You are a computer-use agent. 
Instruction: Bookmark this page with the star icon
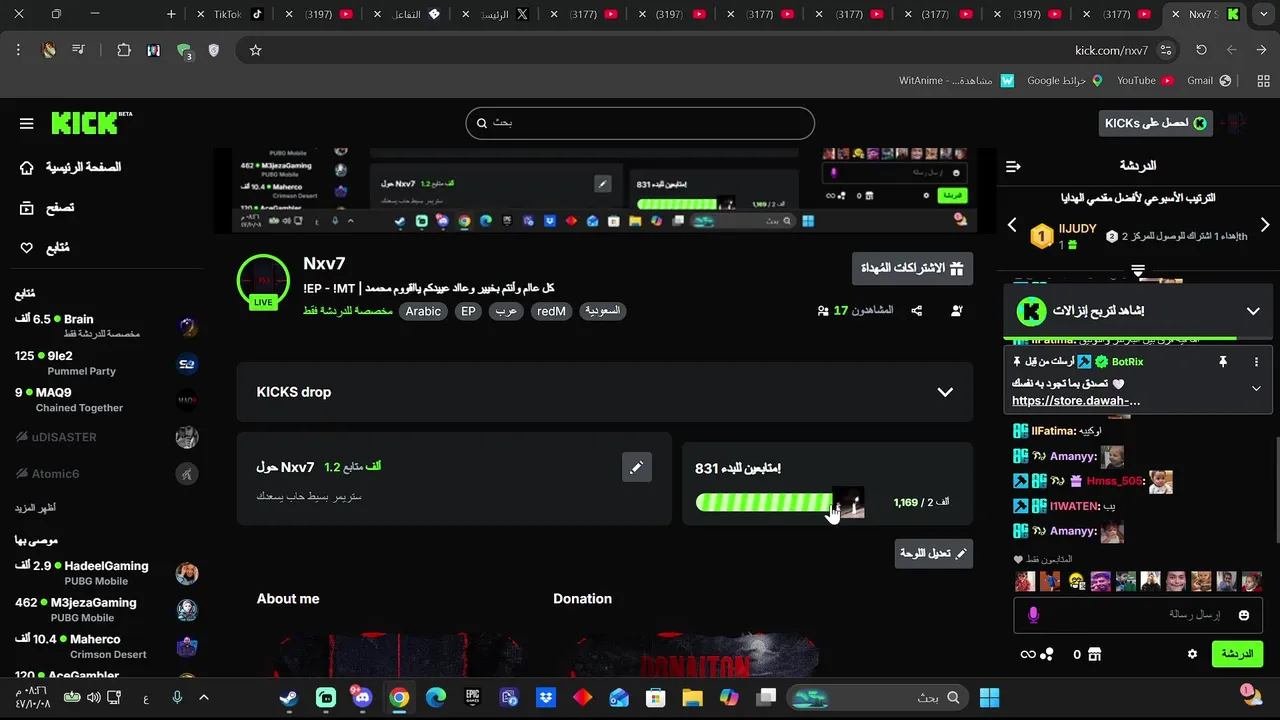pos(255,50)
